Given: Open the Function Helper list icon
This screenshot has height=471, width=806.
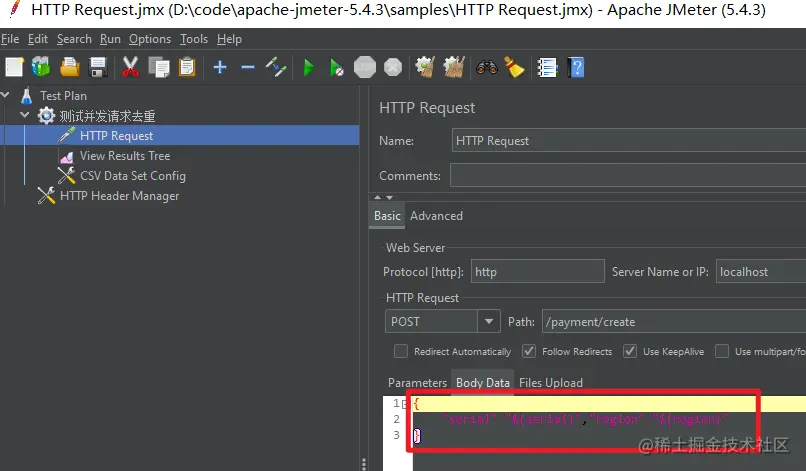Looking at the screenshot, I should click(547, 67).
